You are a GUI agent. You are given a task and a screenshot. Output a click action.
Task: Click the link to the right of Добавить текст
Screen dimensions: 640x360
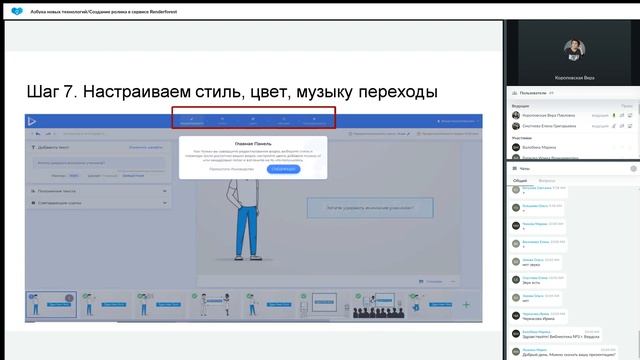(146, 147)
